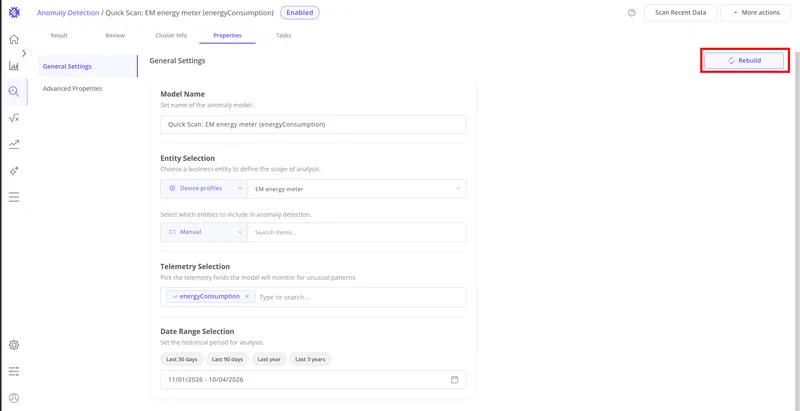Open the Home sidebar icon
Viewport: 800px width, 411px height.
[14, 39]
